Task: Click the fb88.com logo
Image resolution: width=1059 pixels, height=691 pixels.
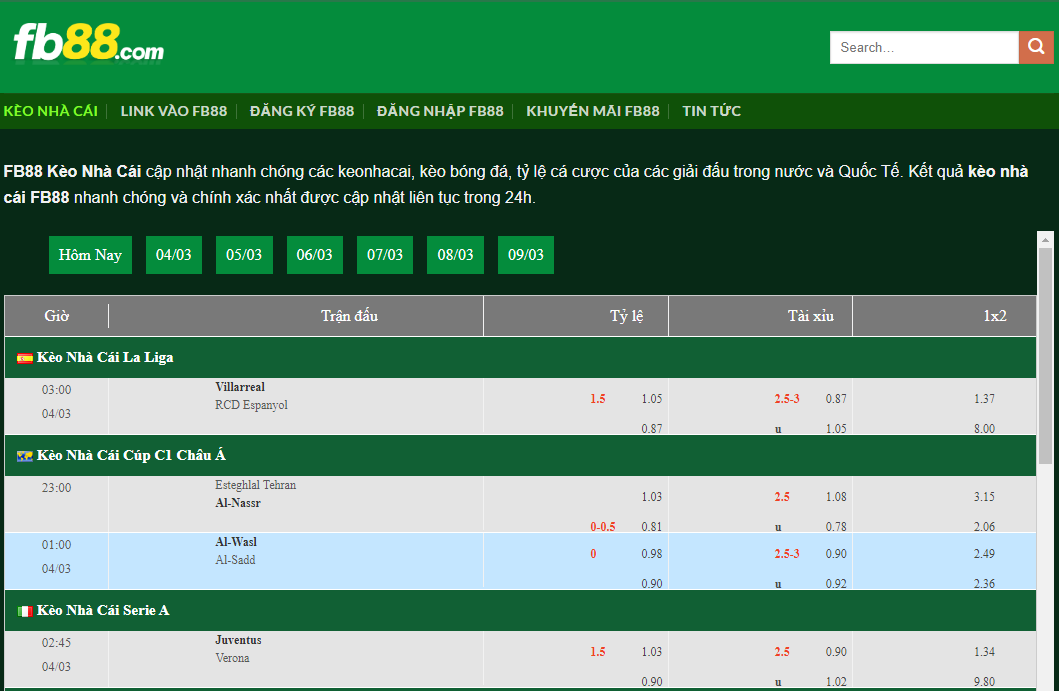Action: 88,43
